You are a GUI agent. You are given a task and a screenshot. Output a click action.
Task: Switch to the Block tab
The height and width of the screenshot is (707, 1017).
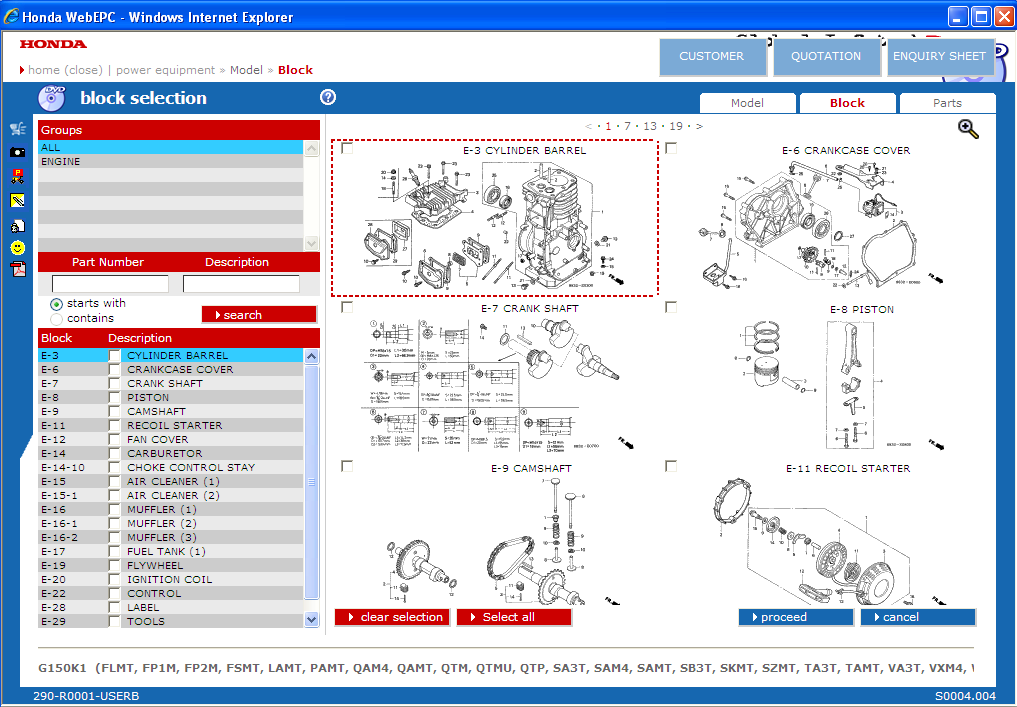click(847, 103)
